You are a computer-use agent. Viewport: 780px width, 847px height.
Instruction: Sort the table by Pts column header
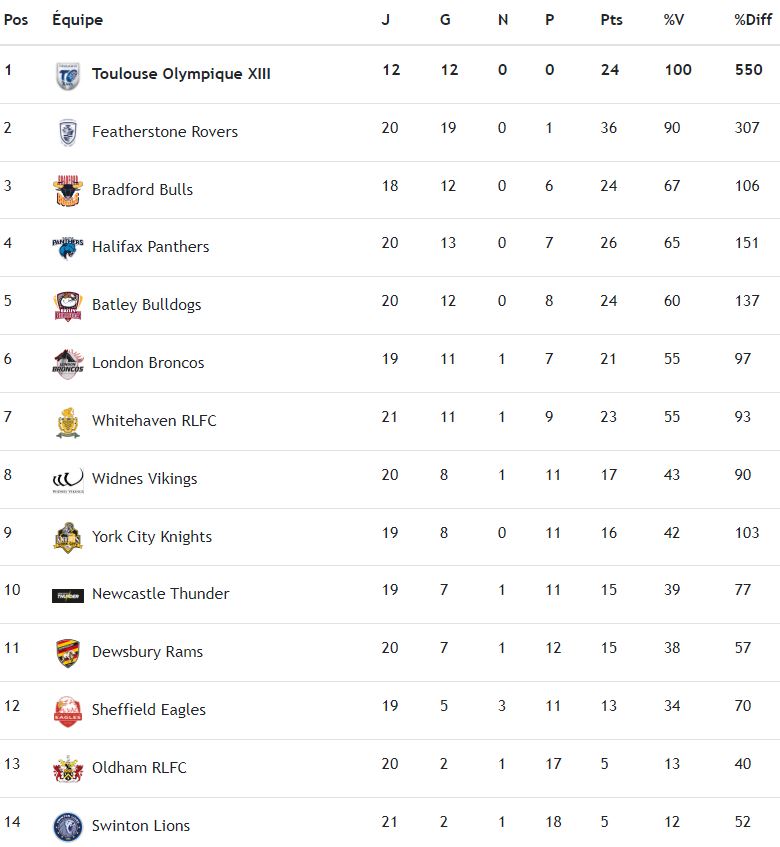click(x=611, y=20)
